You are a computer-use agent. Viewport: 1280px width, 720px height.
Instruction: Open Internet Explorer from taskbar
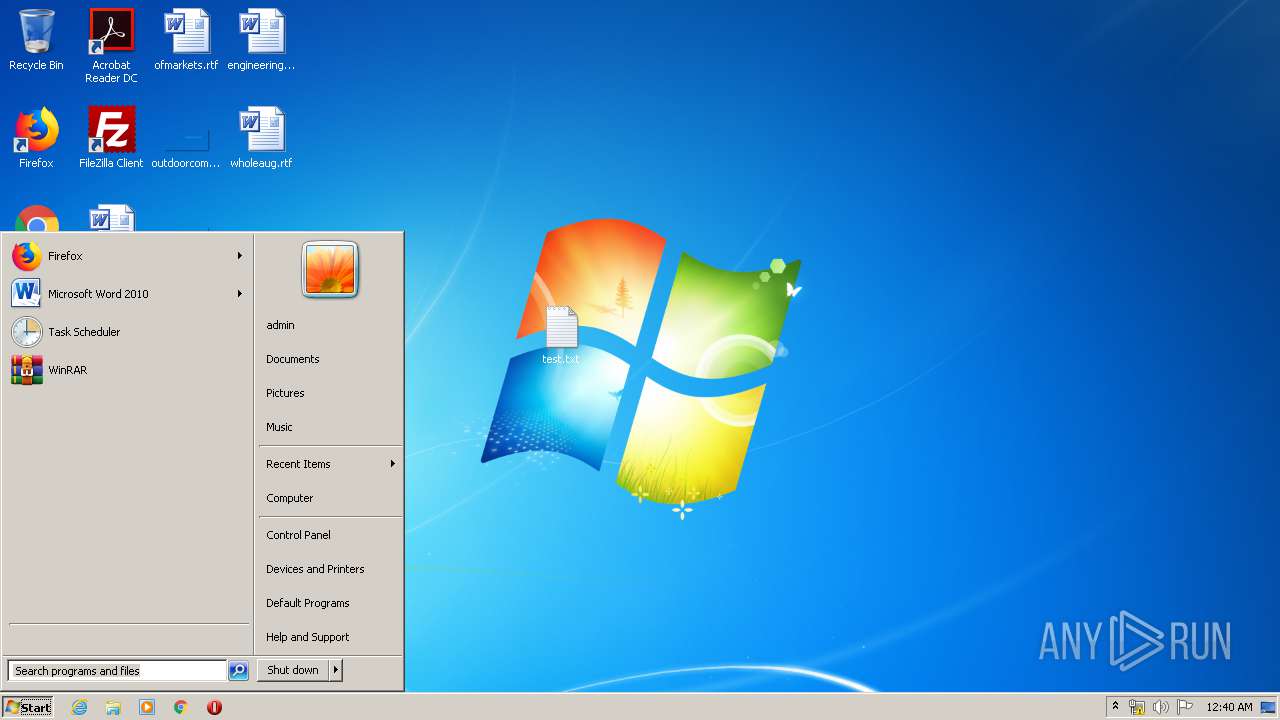[80, 707]
